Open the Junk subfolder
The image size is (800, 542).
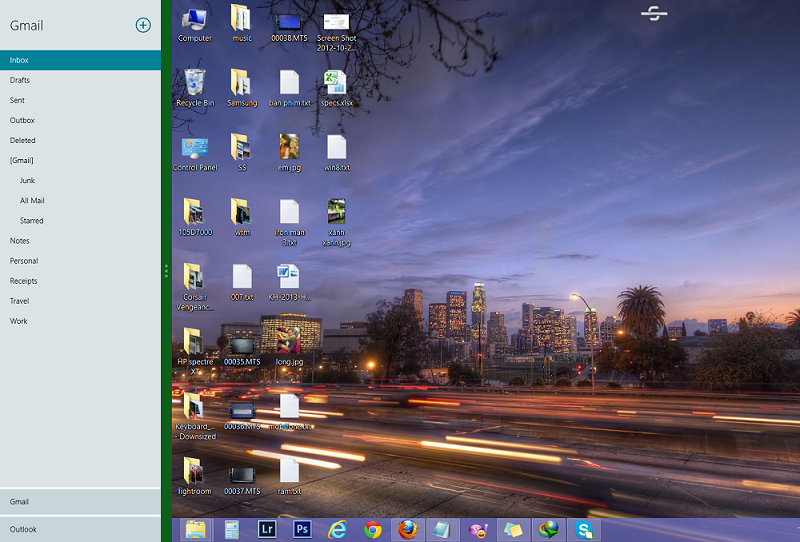[x=80, y=180]
